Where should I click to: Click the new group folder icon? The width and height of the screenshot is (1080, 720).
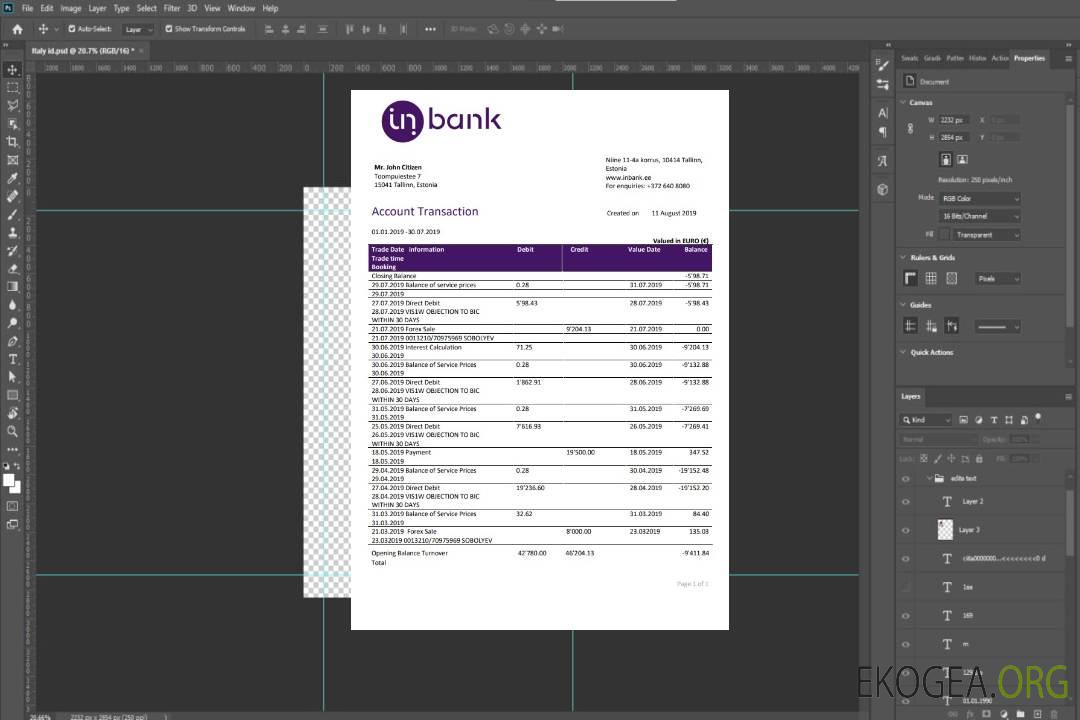pyautogui.click(x=1020, y=714)
